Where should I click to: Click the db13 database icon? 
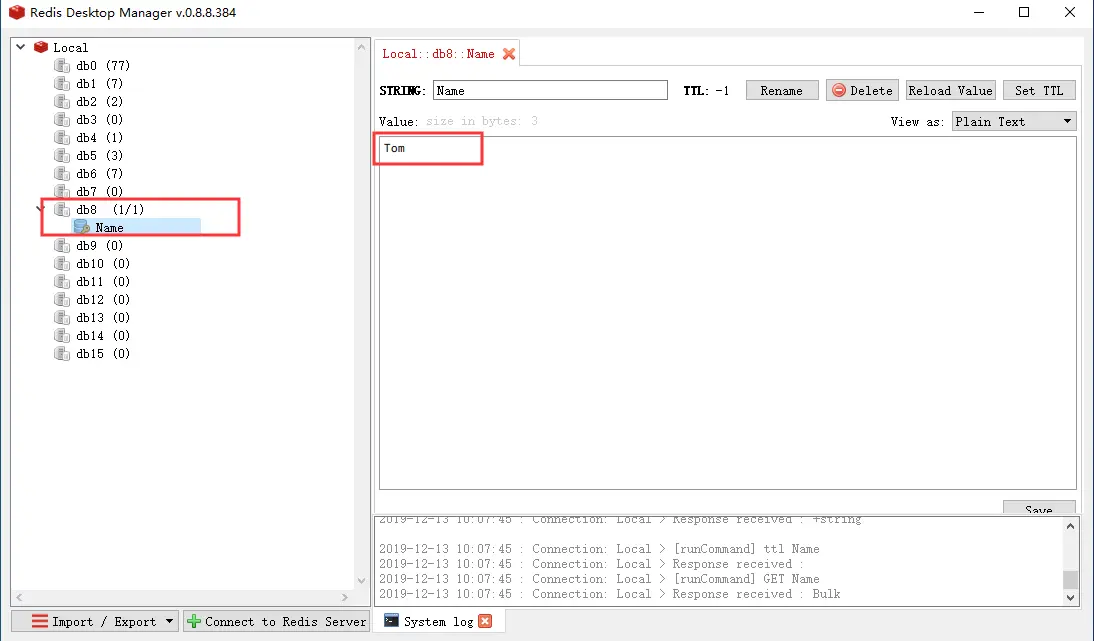(x=62, y=318)
